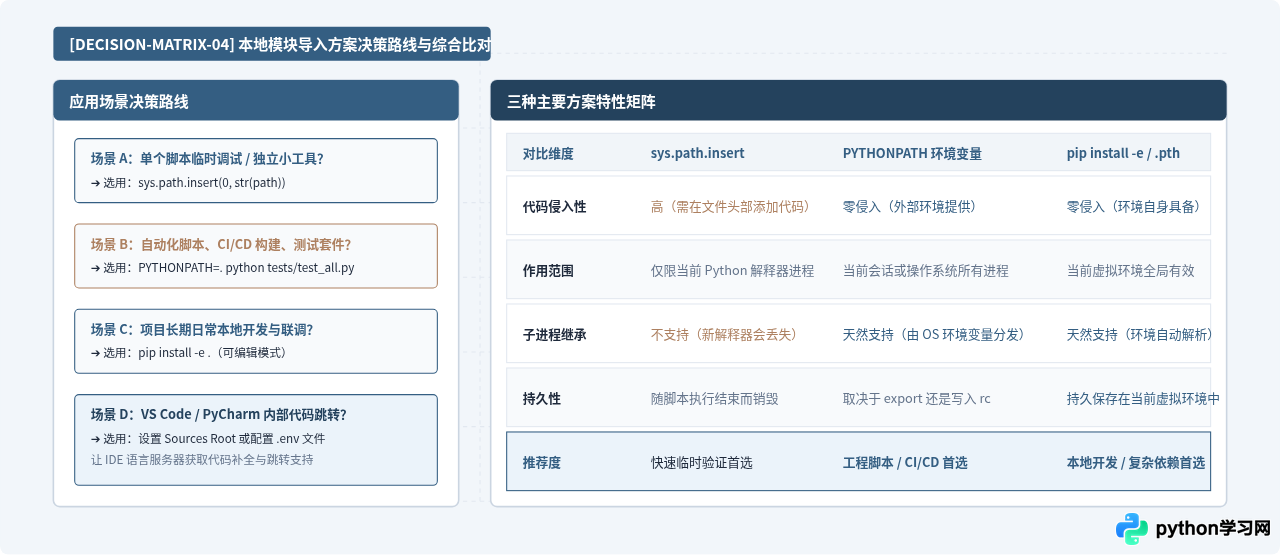Click the 推荐度 row label
1280x555 pixels.
[x=542, y=463]
